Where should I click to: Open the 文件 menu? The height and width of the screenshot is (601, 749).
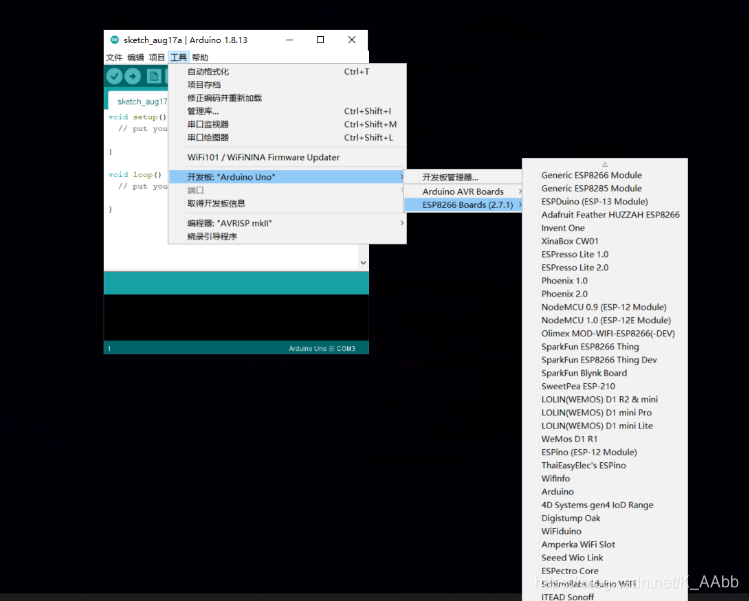click(114, 57)
